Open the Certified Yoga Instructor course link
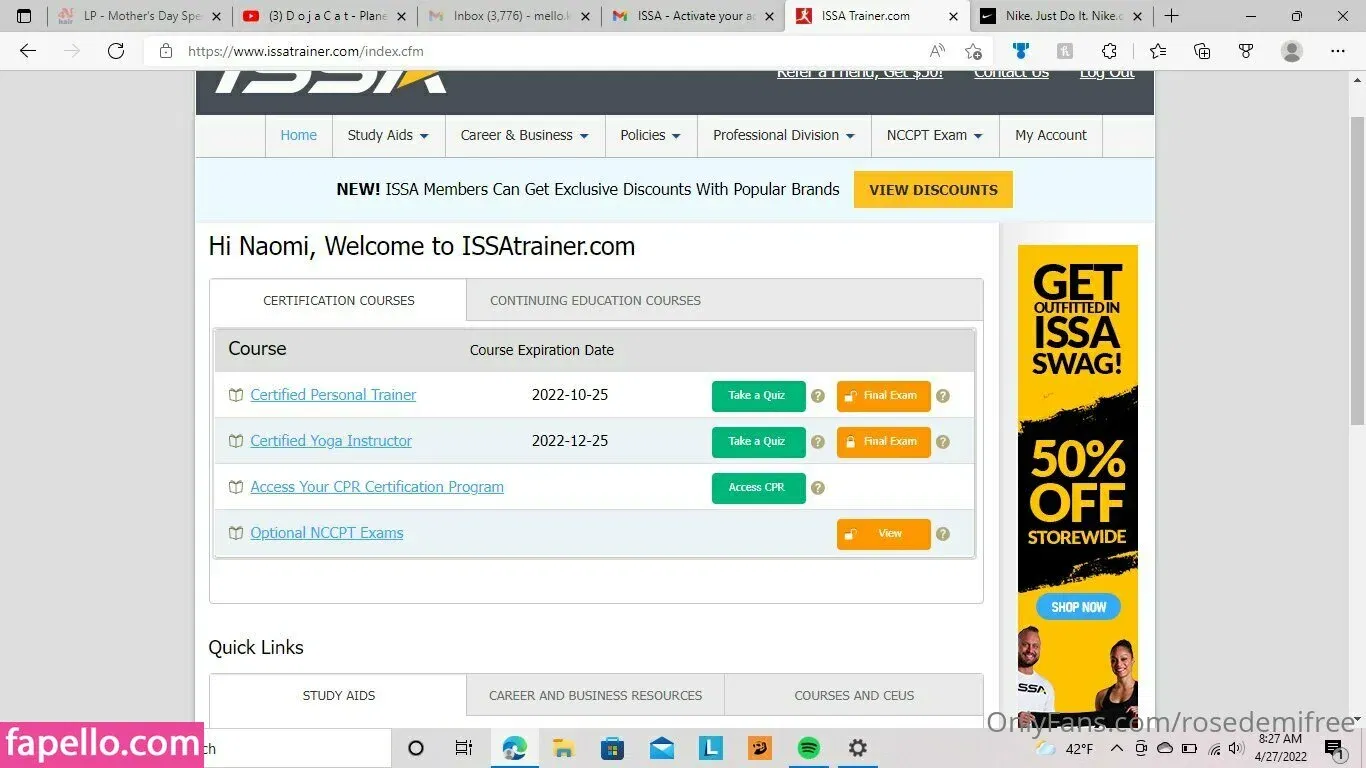Screen dimensions: 1366x768 [331, 441]
